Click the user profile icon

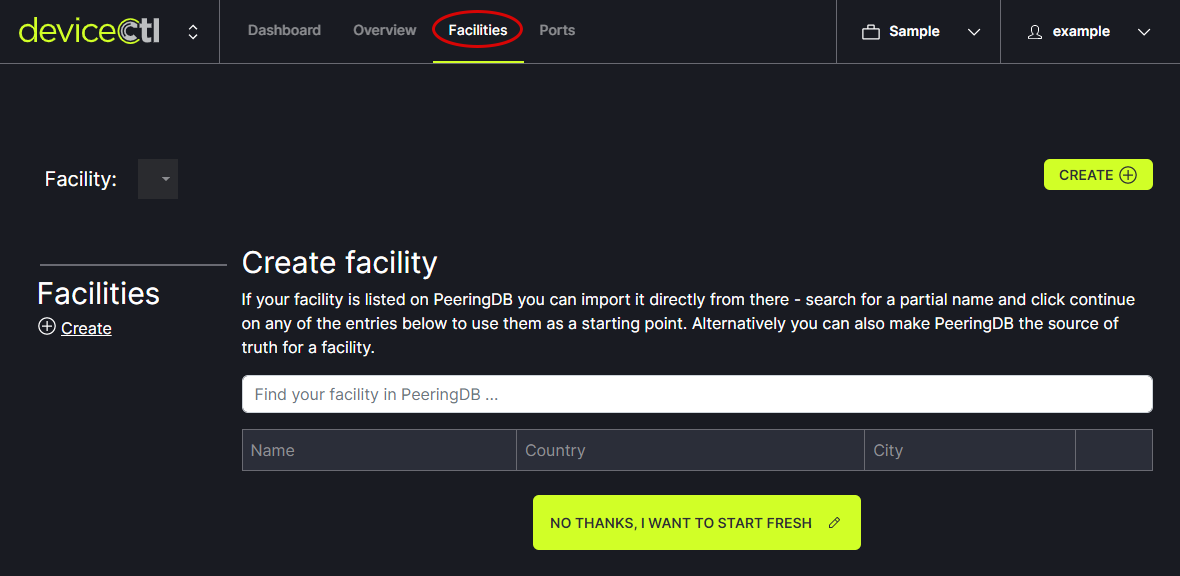pos(1035,32)
